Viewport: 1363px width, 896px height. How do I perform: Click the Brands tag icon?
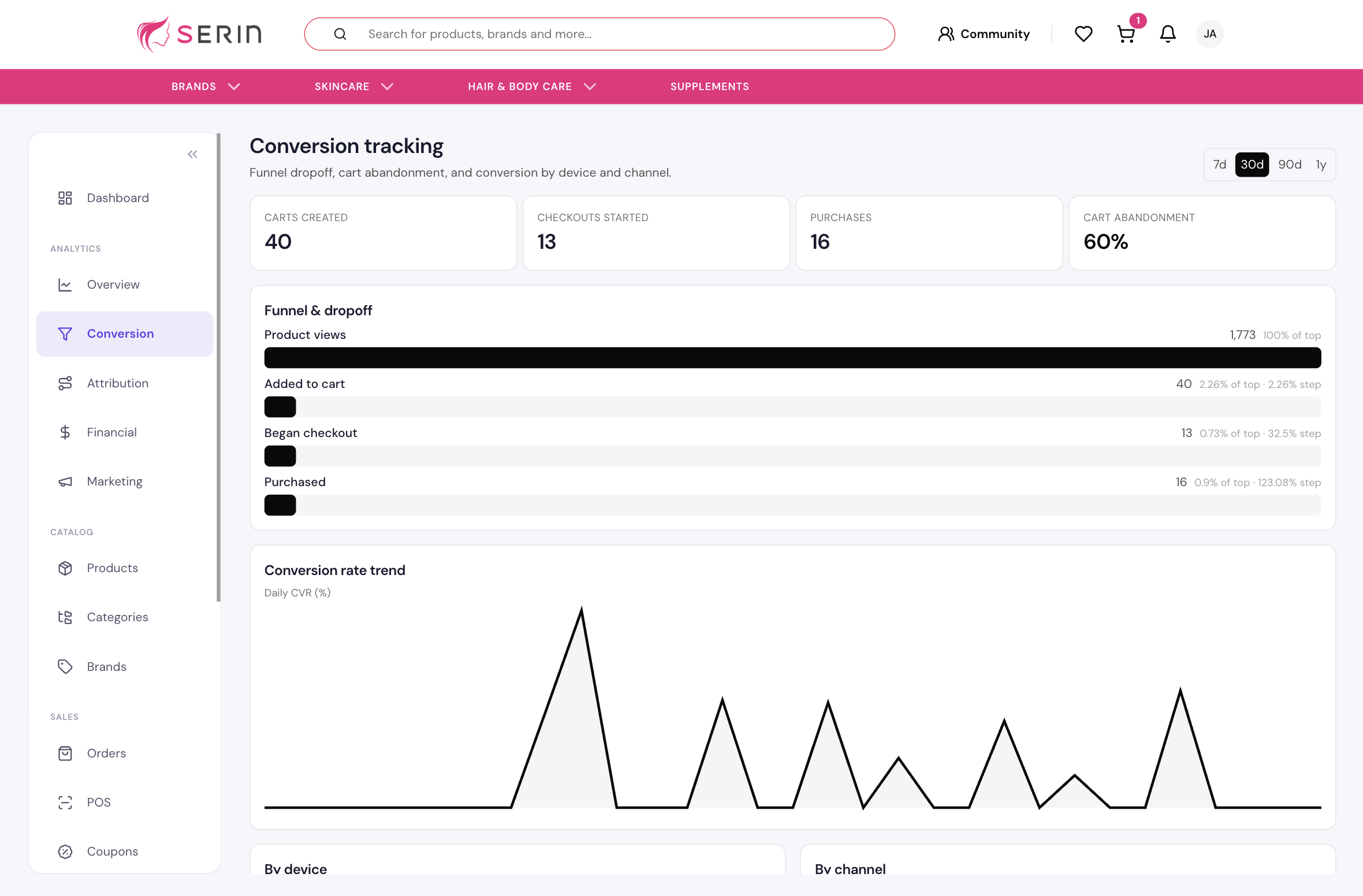[x=65, y=667]
